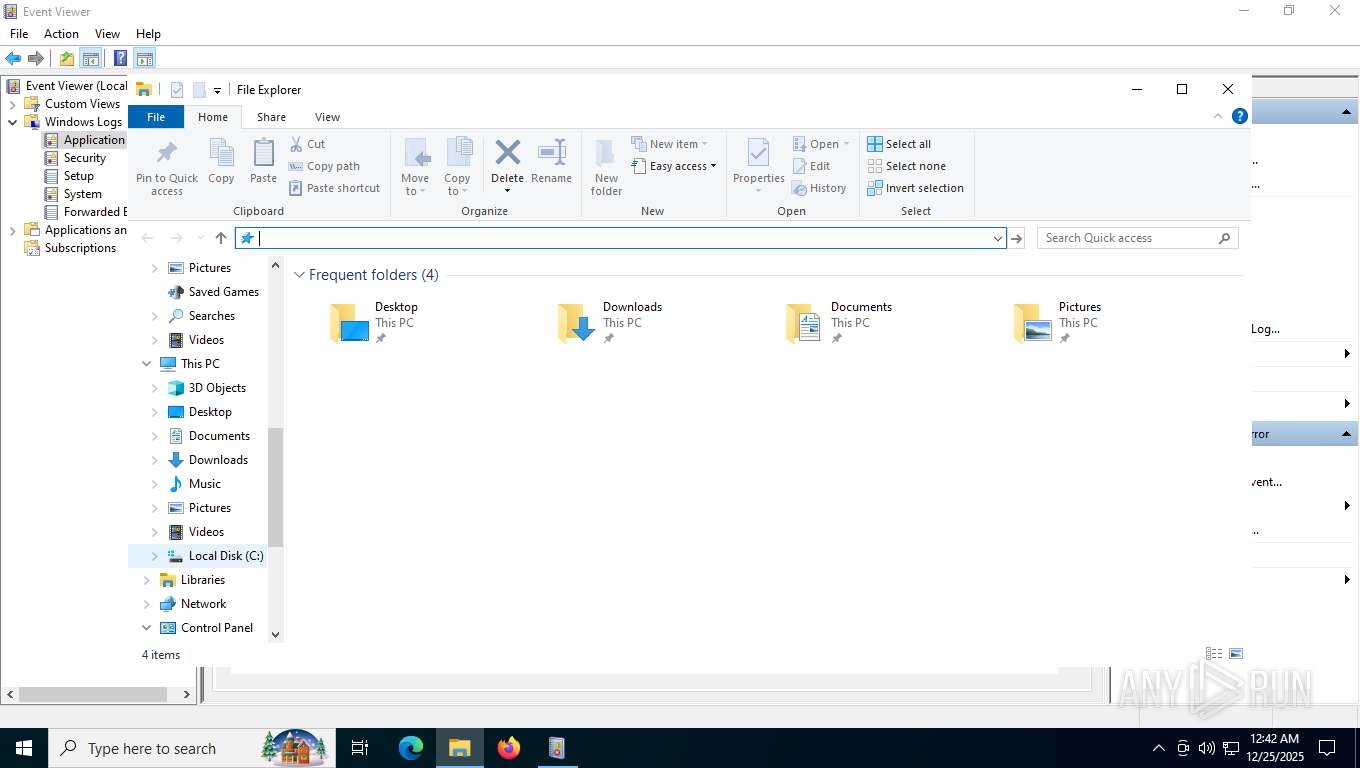Viewport: 1360px width, 768px height.
Task: Click the New folder icon
Action: 606,154
